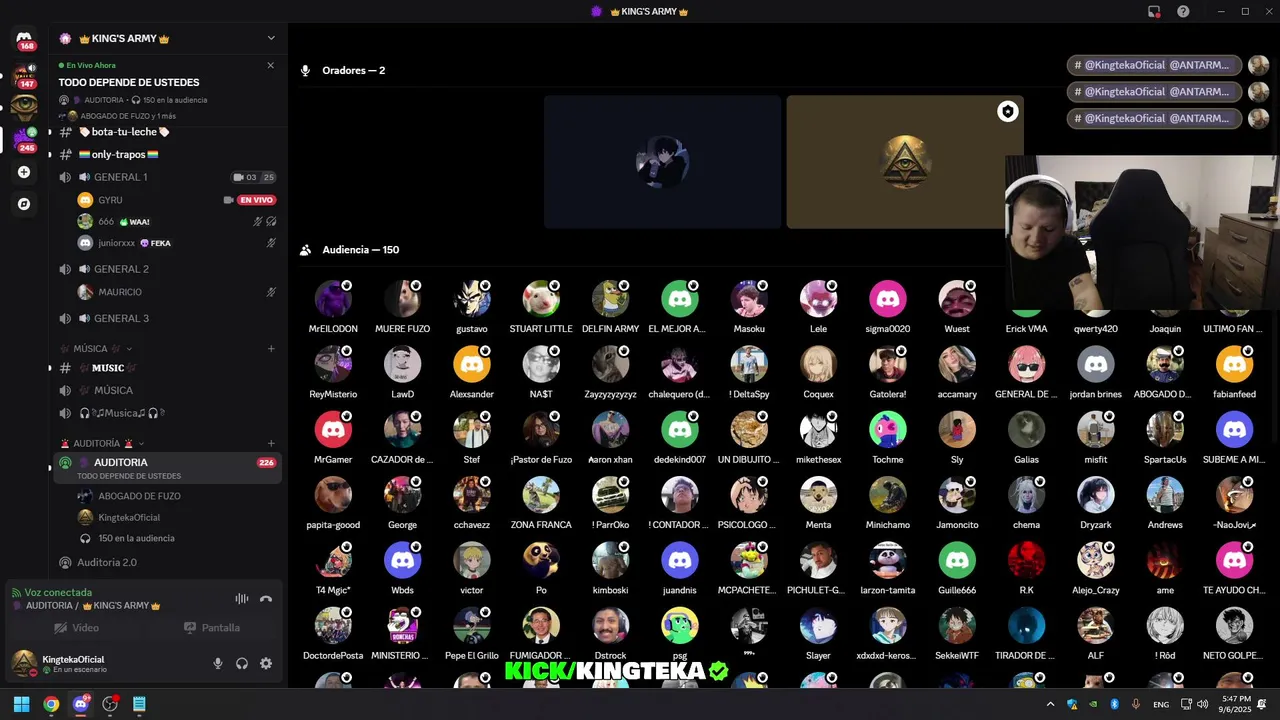Disconnect from voice with the hang-up icon
This screenshot has width=1280, height=720.
coord(266,599)
